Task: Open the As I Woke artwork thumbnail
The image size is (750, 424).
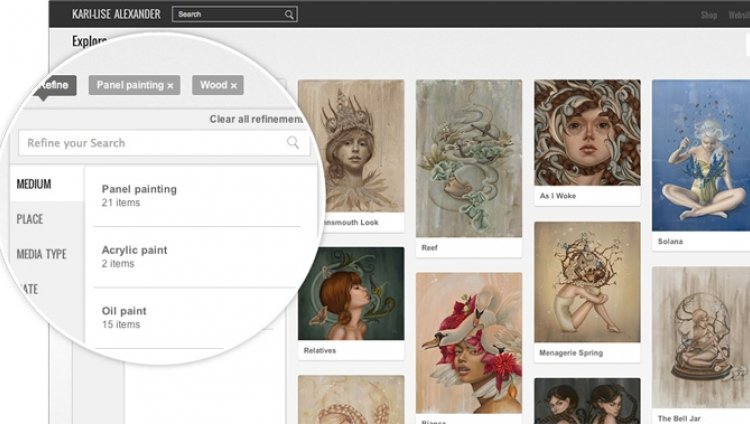Action: click(587, 133)
